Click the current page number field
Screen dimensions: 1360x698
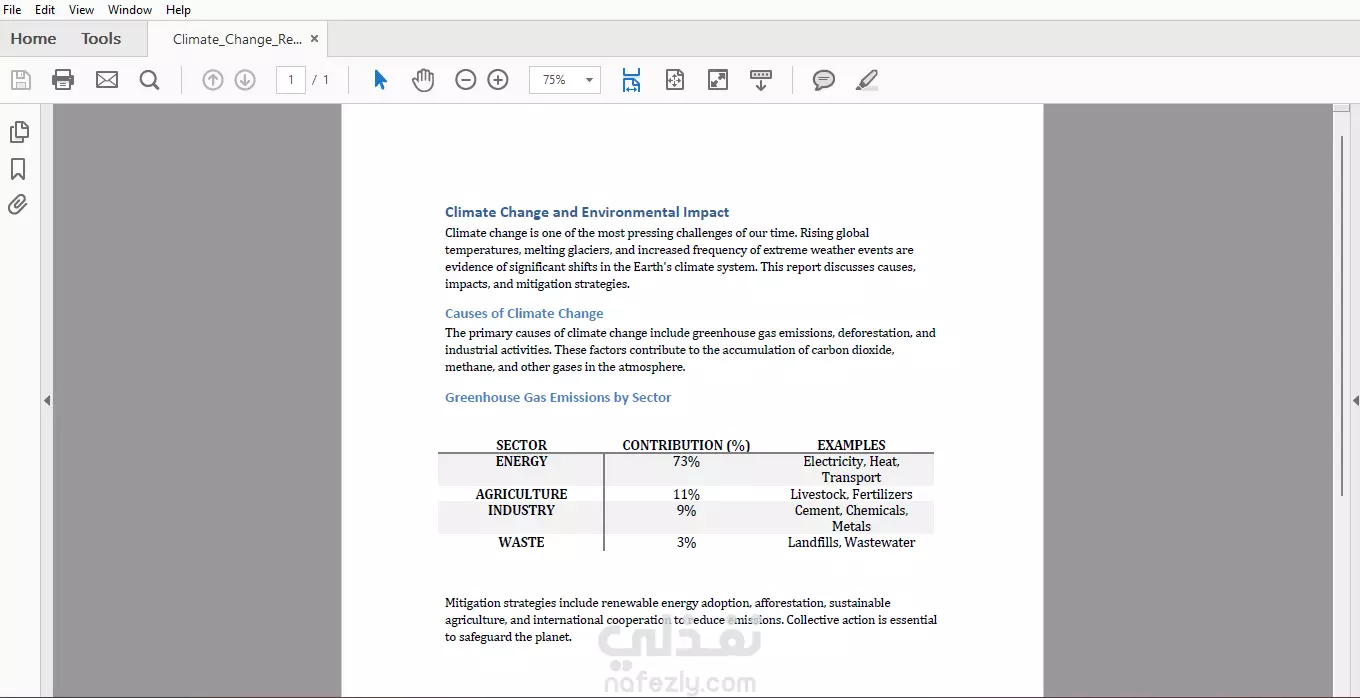tap(291, 80)
